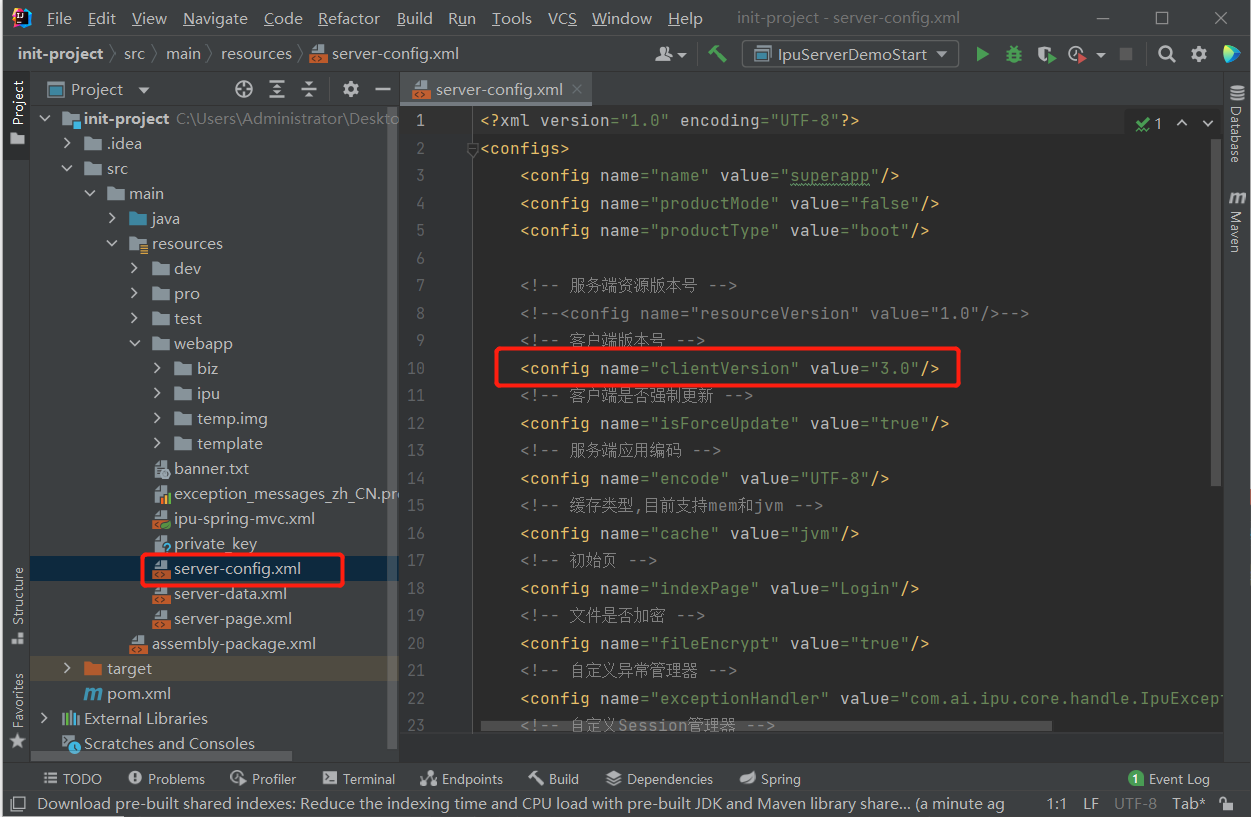
Task: Click Select Opened File target icon
Action: 244,89
